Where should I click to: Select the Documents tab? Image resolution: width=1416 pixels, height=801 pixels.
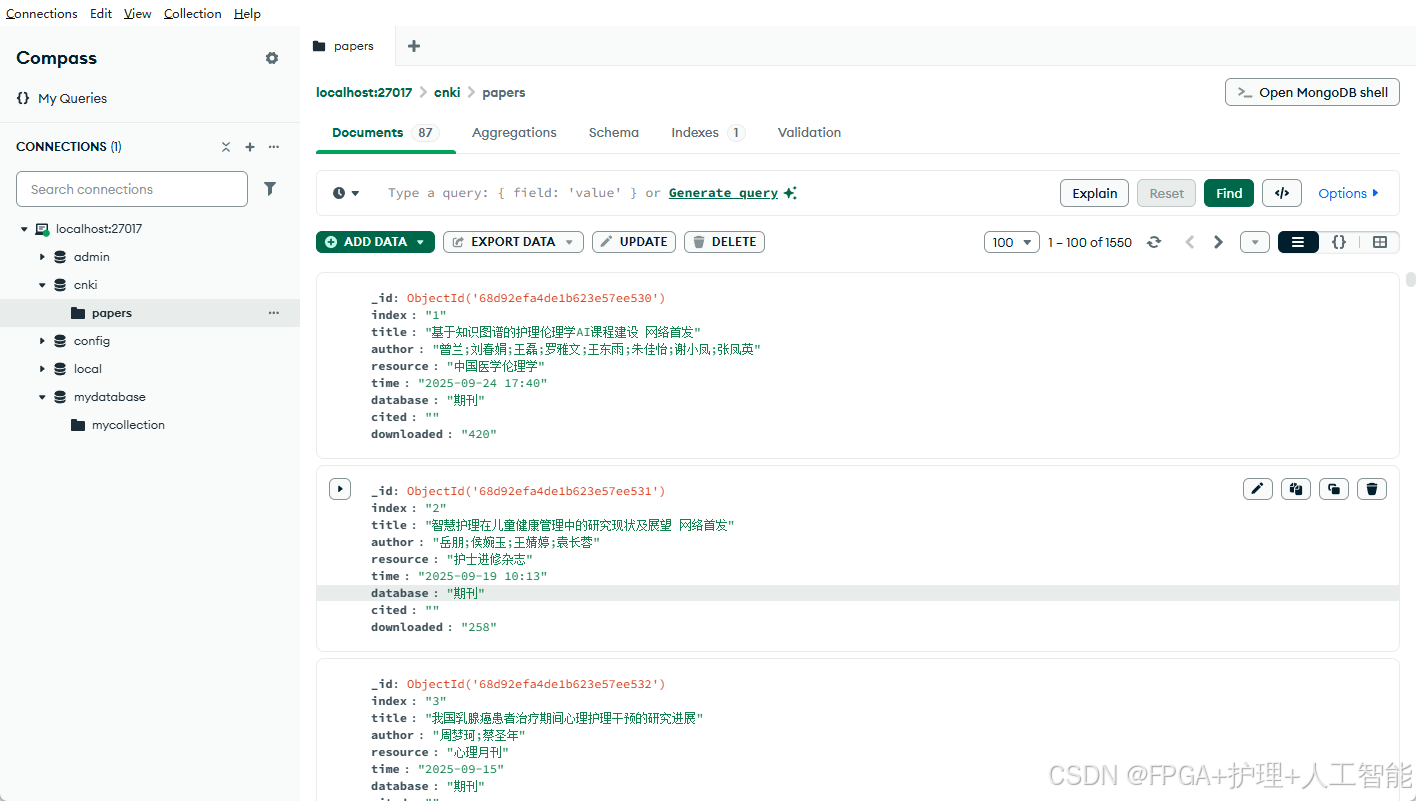(x=385, y=132)
